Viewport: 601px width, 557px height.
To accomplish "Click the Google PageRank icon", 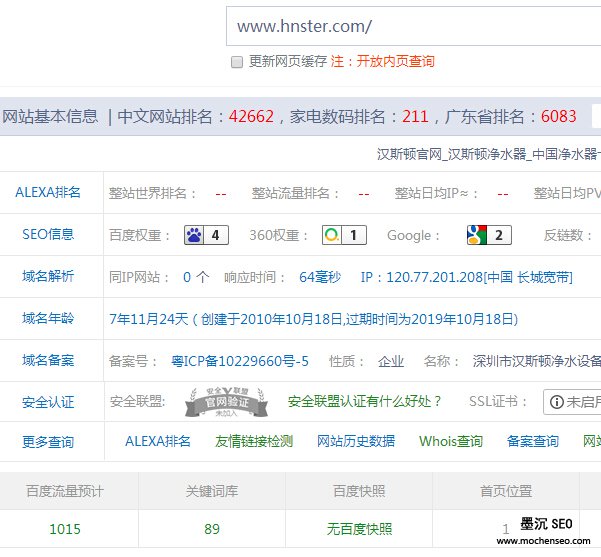I will coord(476,235).
